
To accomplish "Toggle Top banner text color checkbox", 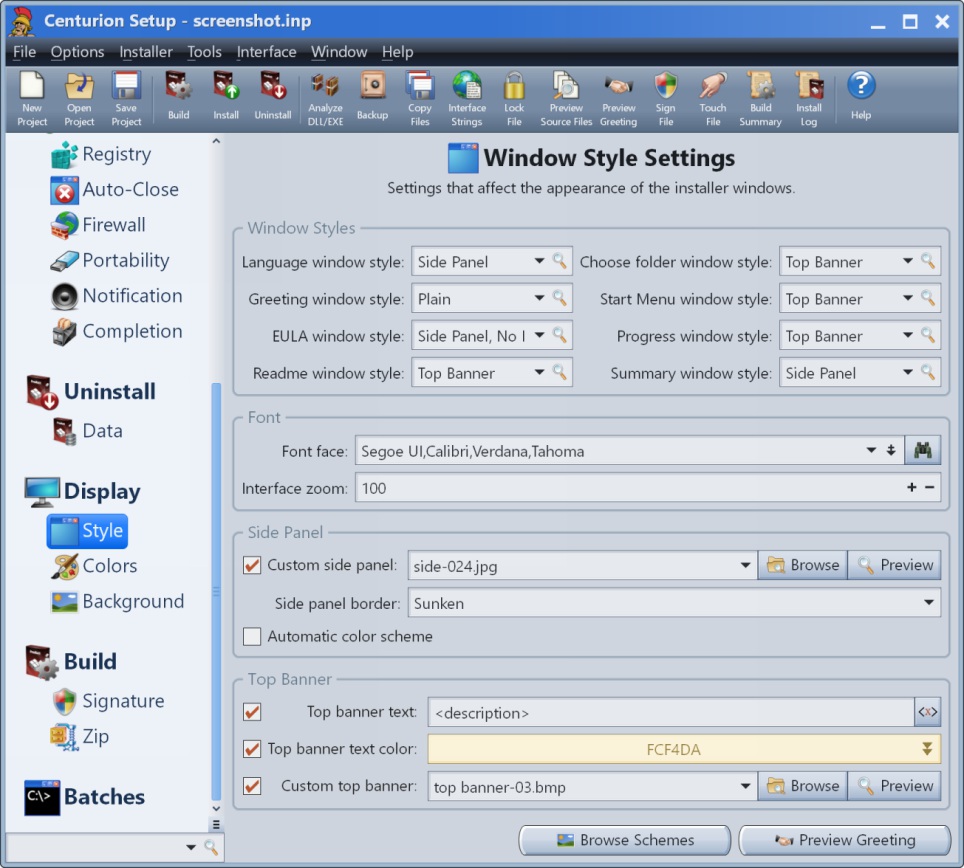I will (252, 749).
